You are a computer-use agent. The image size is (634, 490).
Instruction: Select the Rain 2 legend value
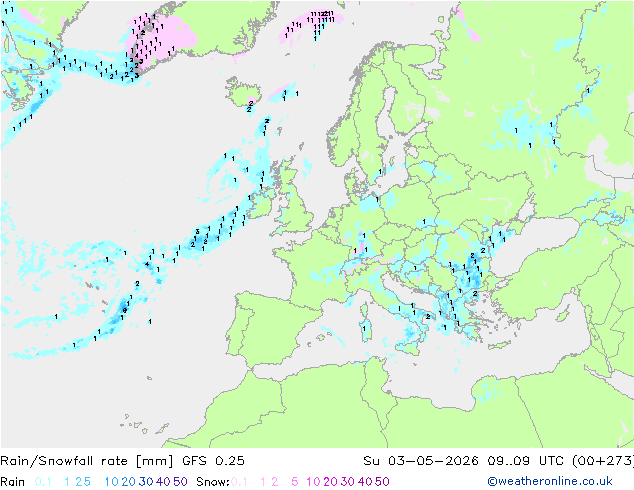point(78,482)
